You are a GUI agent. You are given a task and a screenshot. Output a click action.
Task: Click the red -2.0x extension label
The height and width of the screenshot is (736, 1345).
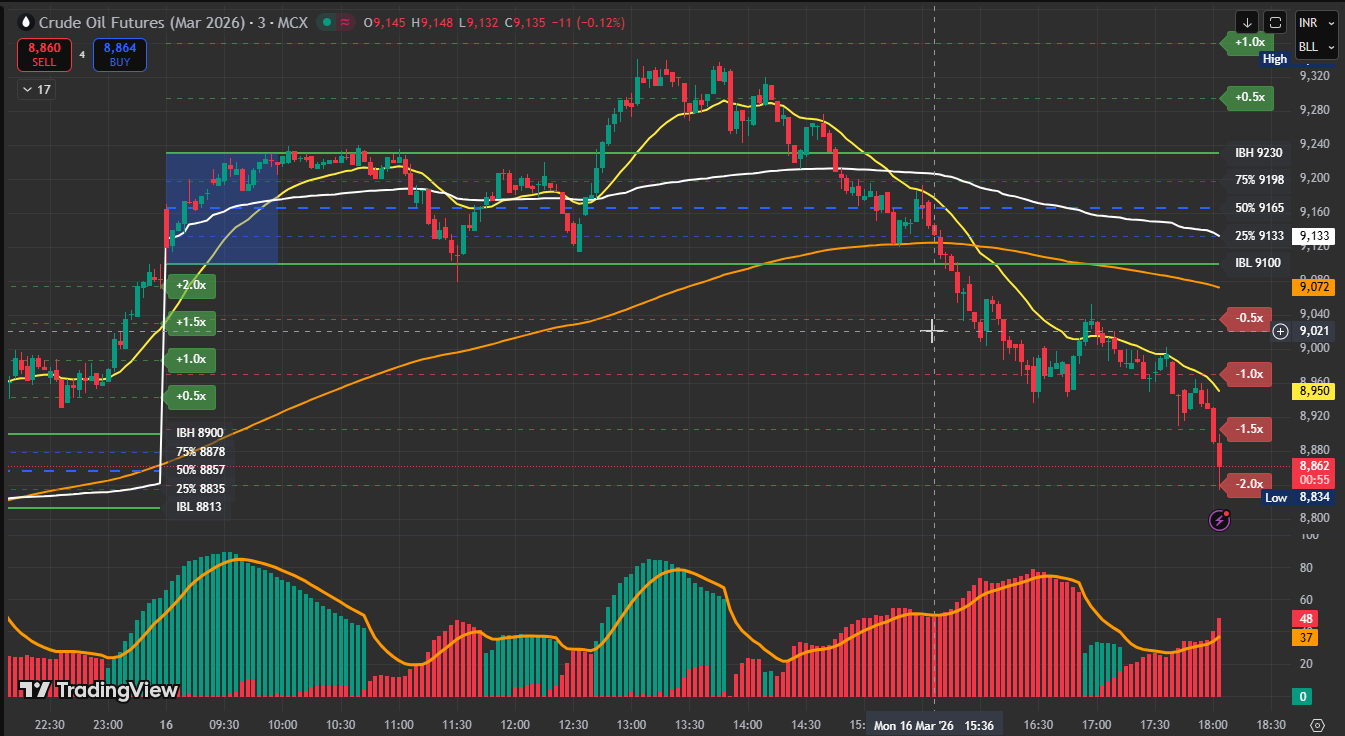1249,484
